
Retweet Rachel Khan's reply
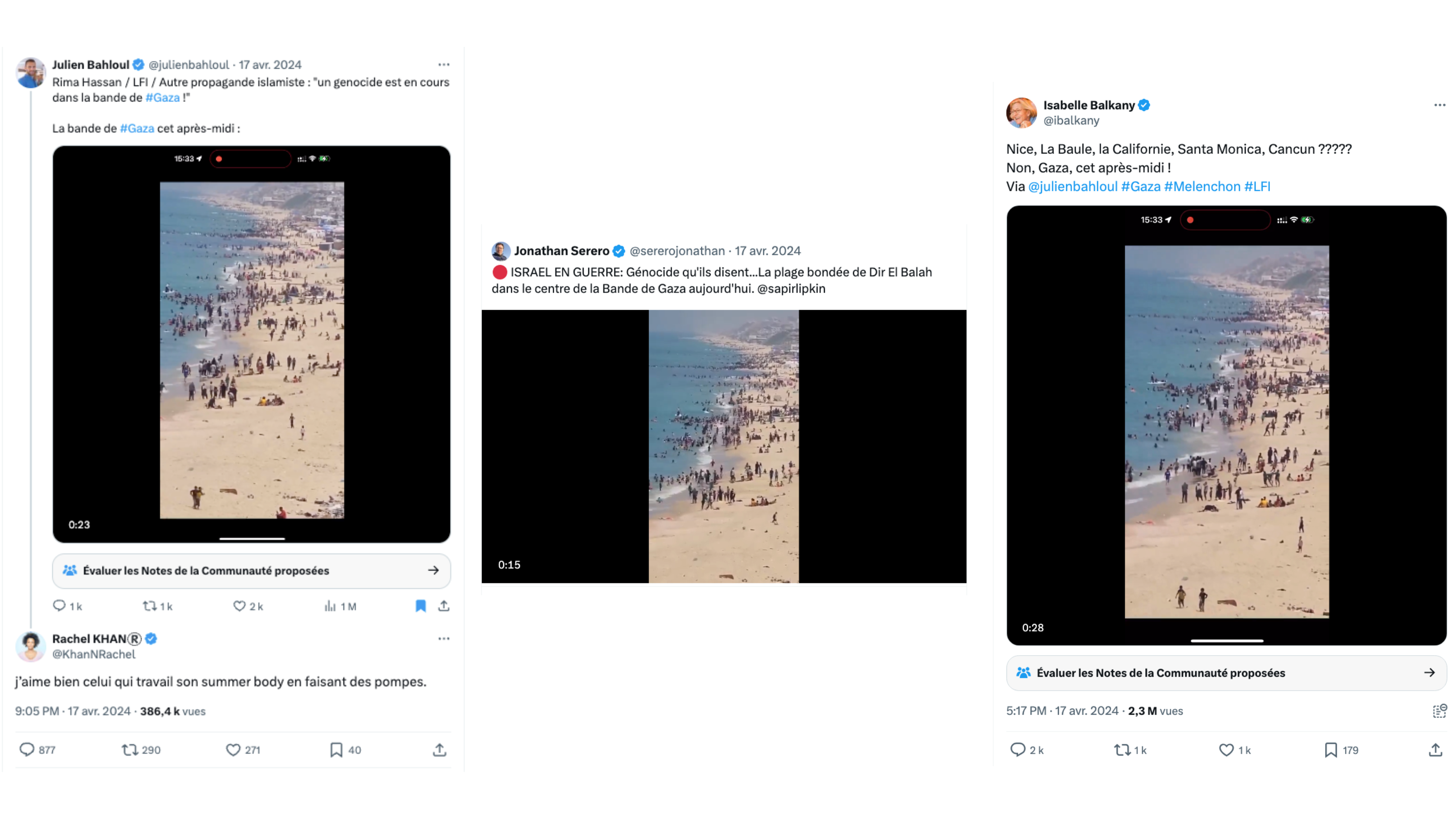click(x=130, y=749)
